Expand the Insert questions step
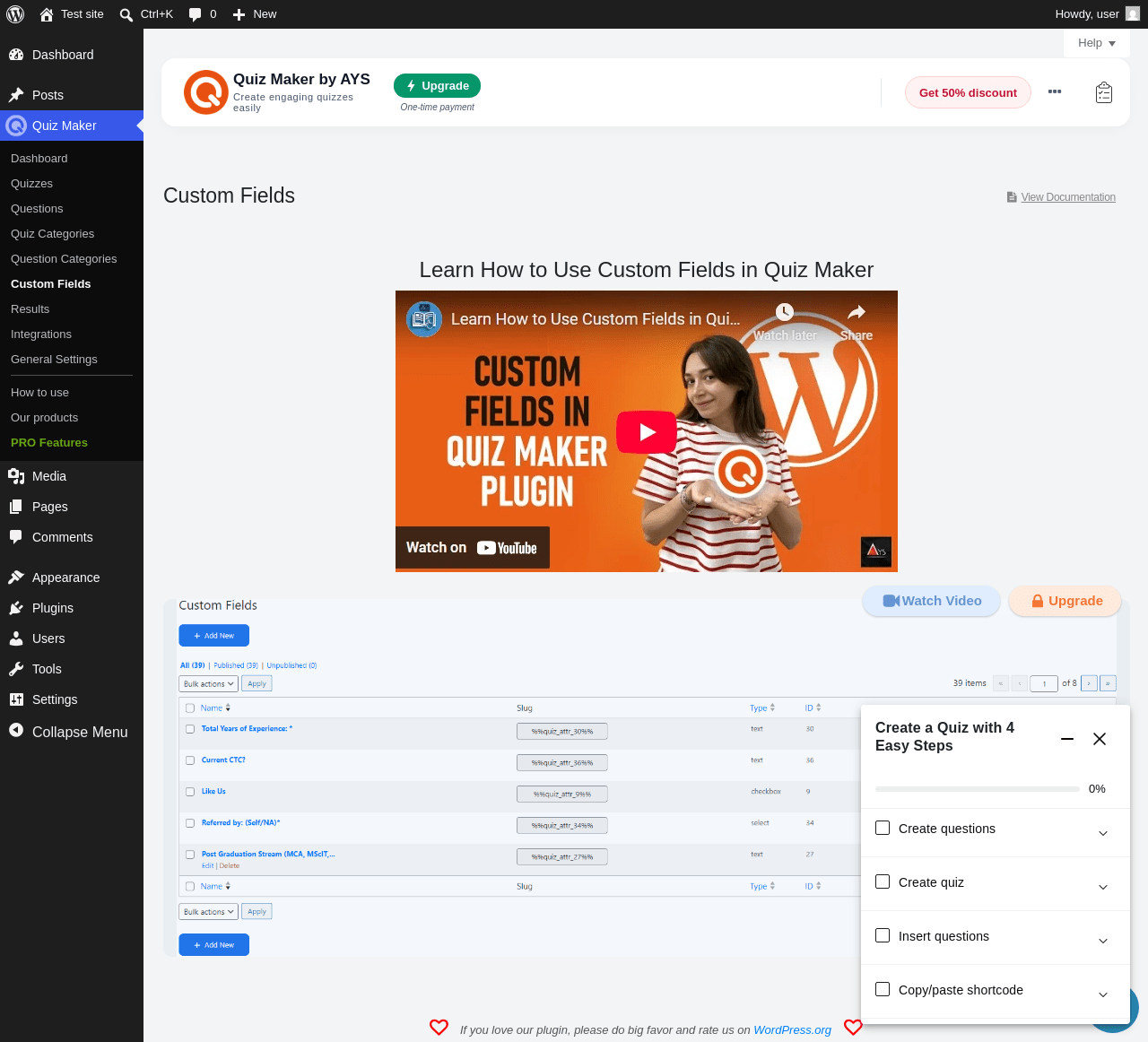Viewport: 1148px width, 1042px height. [1103, 941]
